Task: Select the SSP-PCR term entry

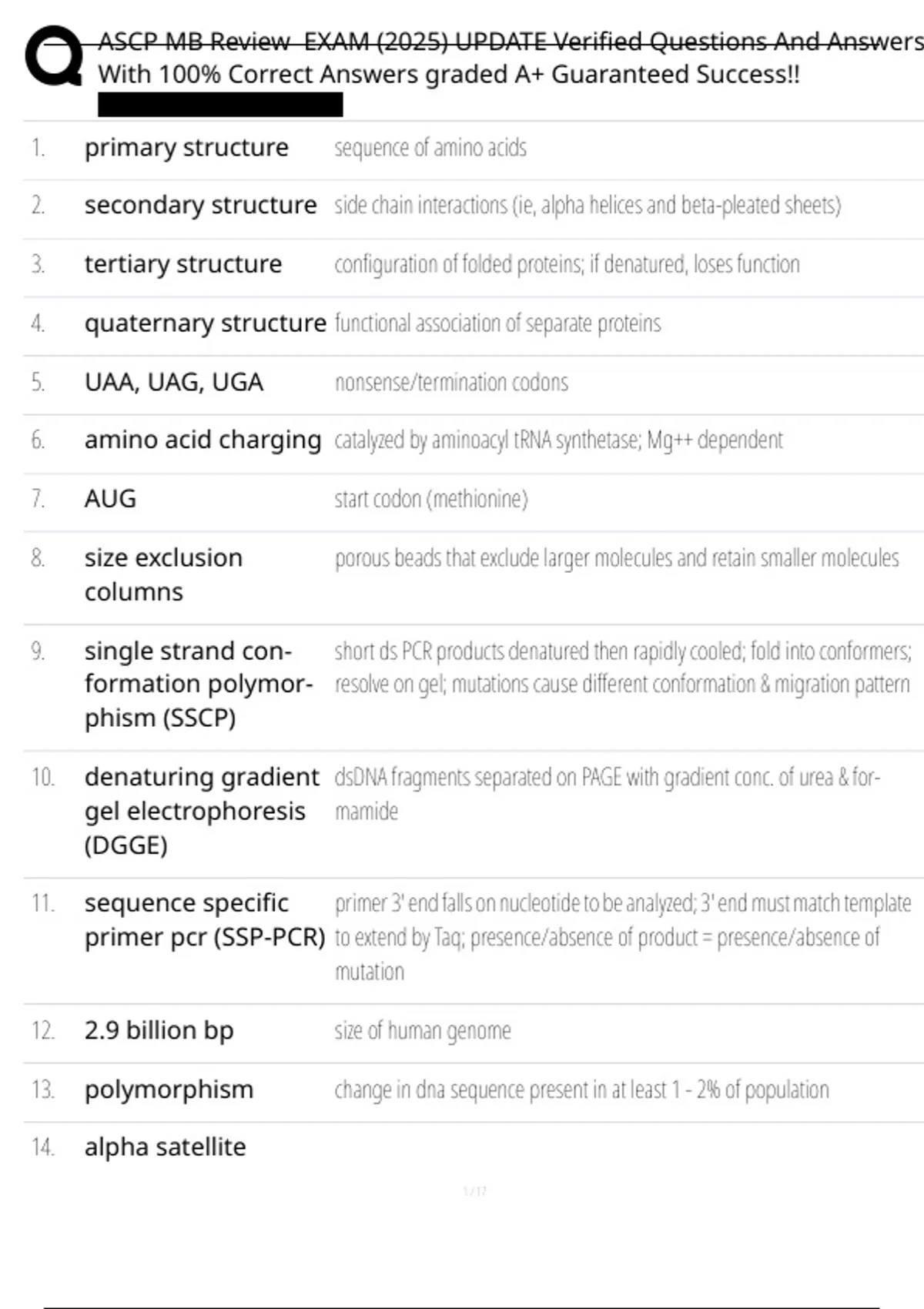Action: [x=204, y=919]
